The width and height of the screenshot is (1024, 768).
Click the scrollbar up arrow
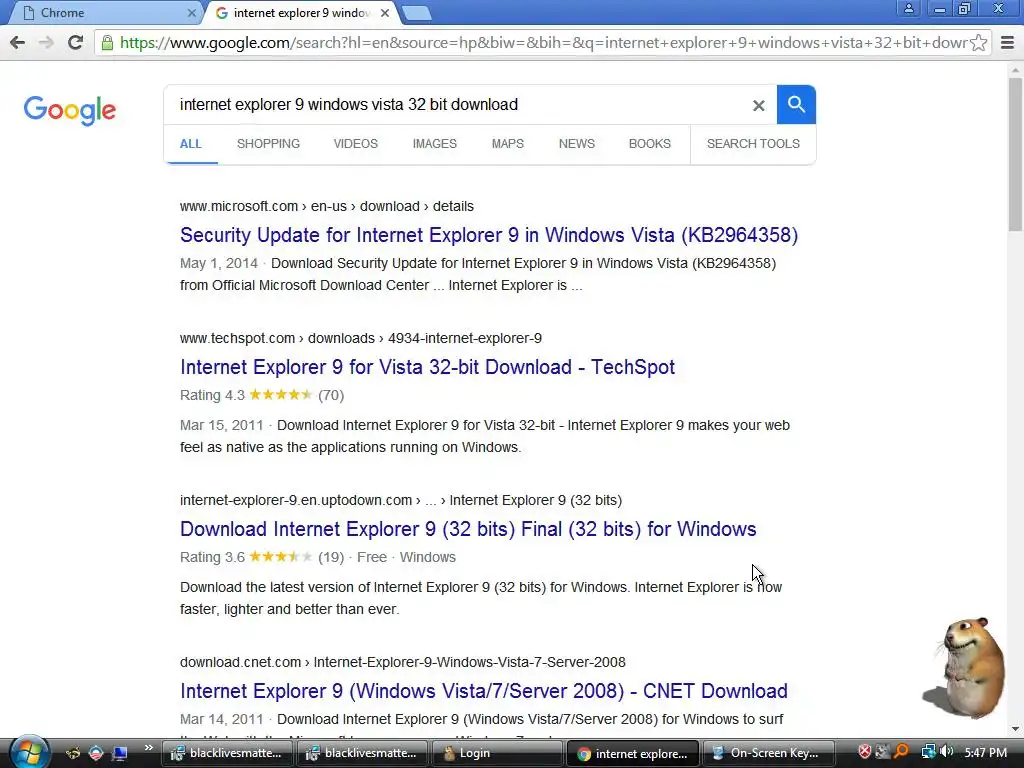click(1015, 69)
